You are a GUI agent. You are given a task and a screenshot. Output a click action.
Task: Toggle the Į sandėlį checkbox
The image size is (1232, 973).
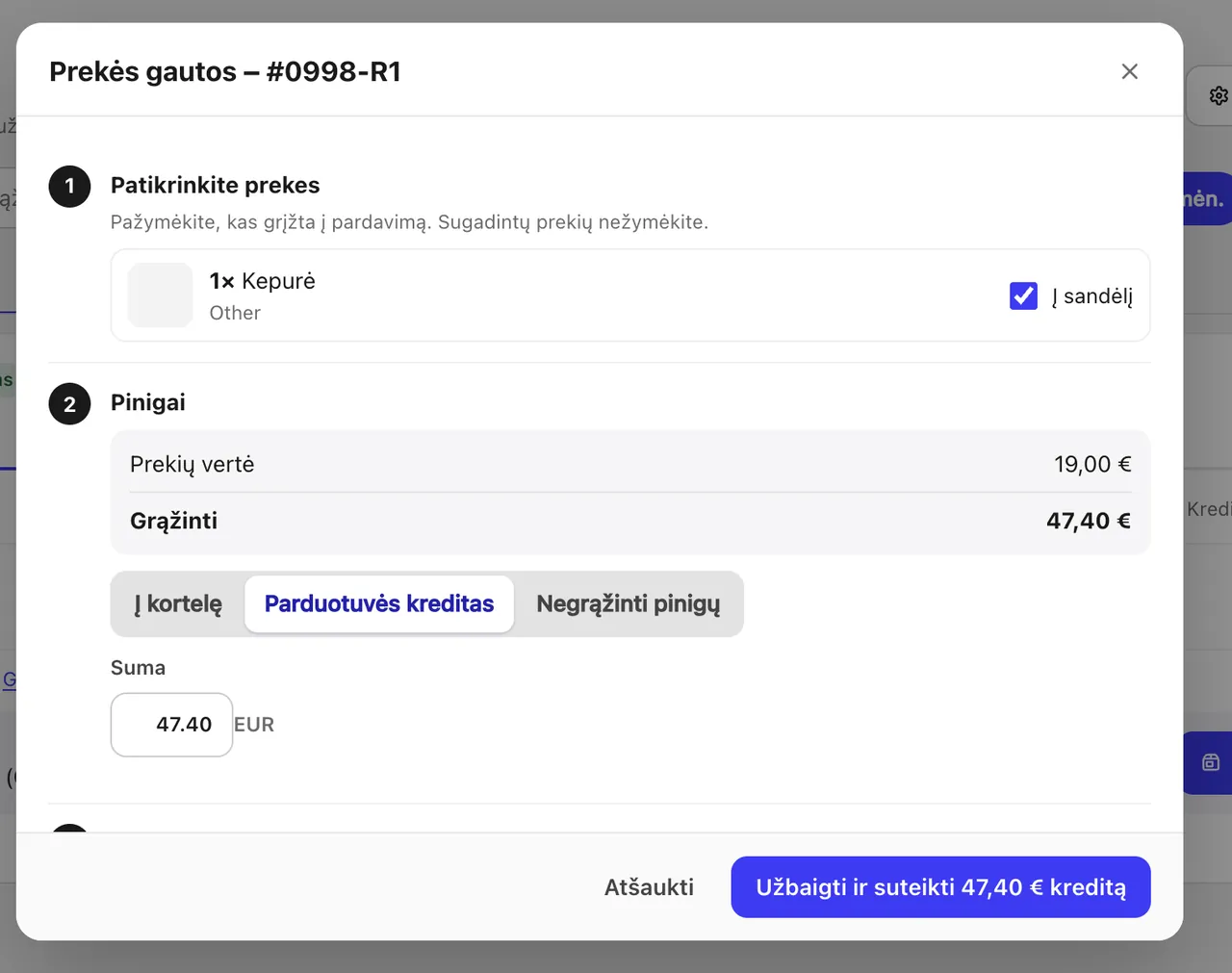point(1023,295)
